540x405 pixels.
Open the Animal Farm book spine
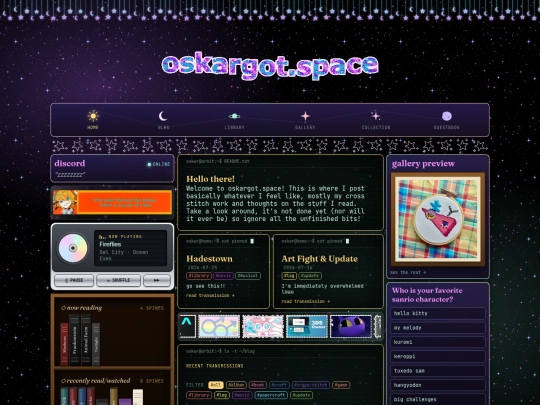pos(86,340)
